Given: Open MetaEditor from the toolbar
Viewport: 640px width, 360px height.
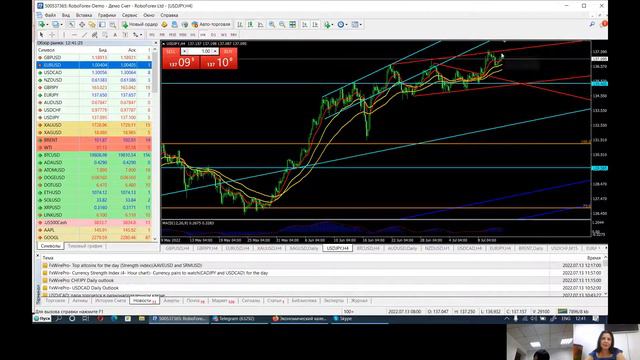Looking at the screenshot, I should 164,24.
